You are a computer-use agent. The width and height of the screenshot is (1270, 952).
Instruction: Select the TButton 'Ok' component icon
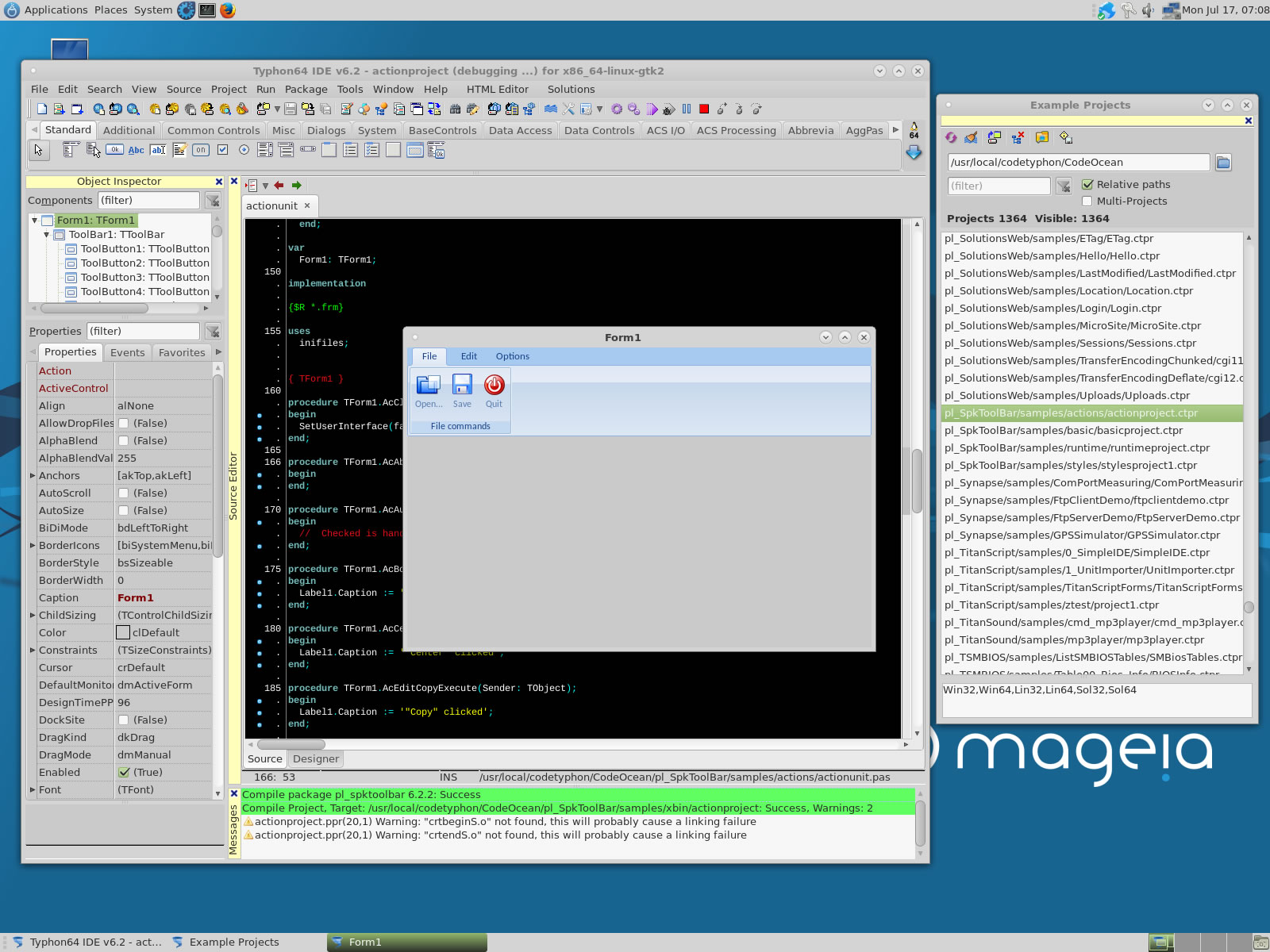tap(115, 149)
